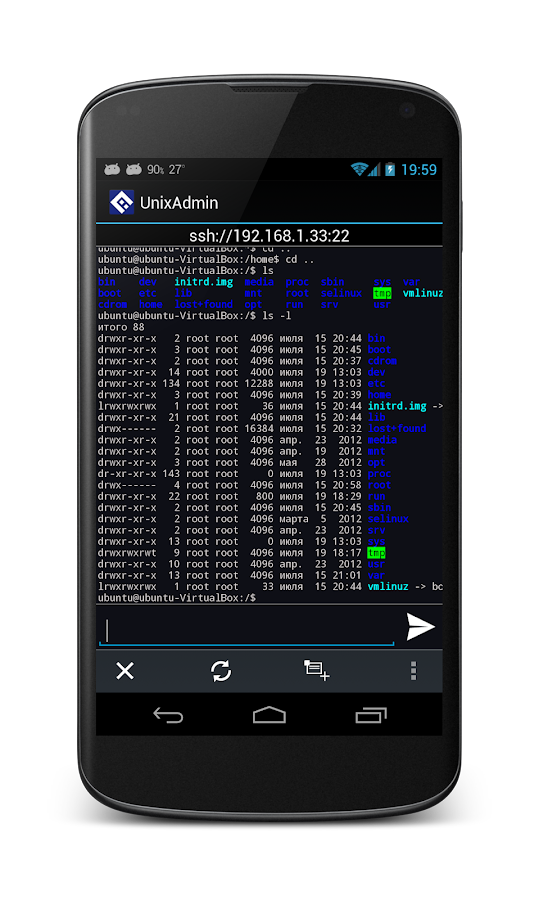Tap the Wi-Fi signal icon
This screenshot has height=900, width=539.
359,169
